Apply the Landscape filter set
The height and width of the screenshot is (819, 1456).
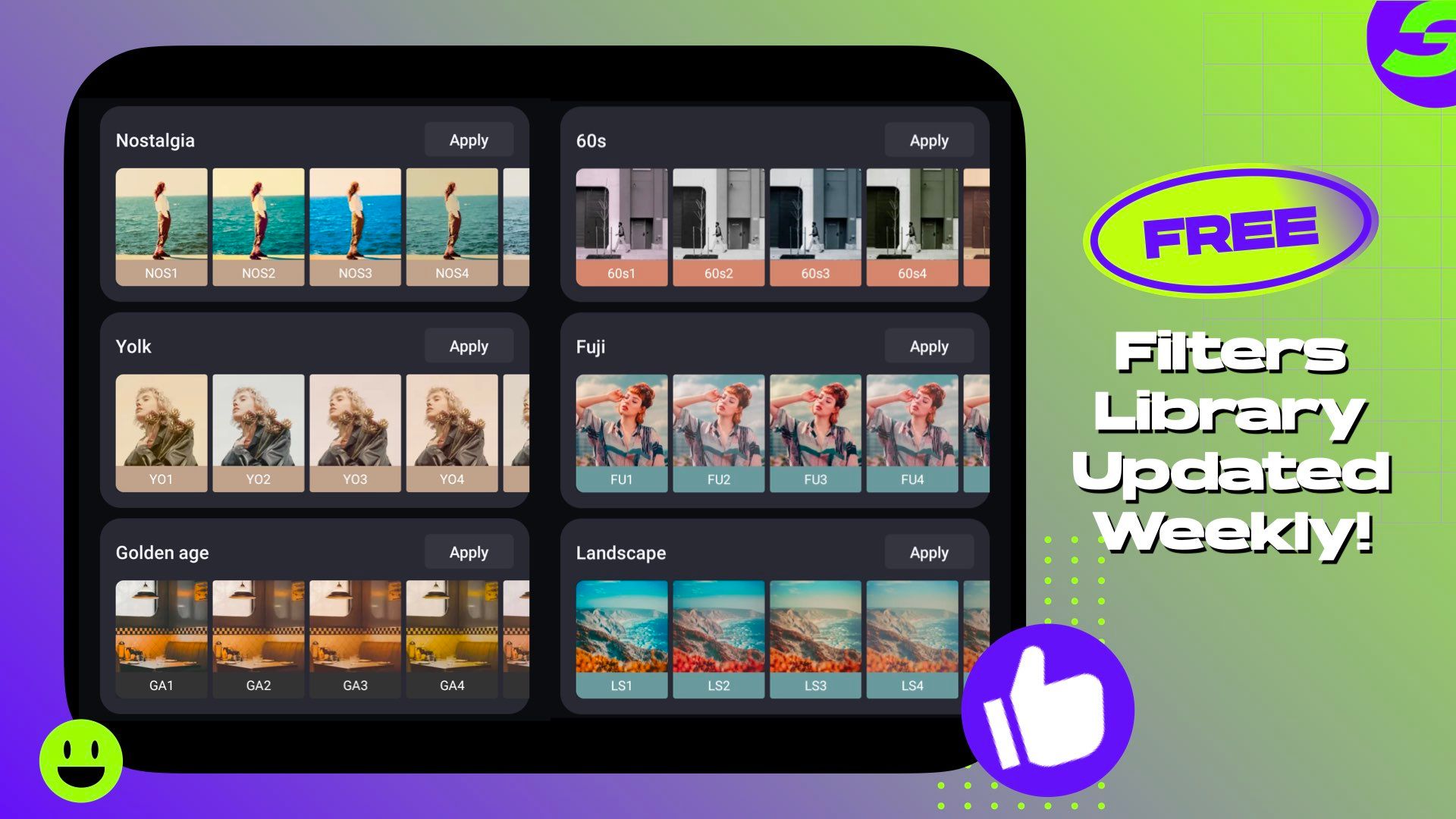pyautogui.click(x=927, y=552)
